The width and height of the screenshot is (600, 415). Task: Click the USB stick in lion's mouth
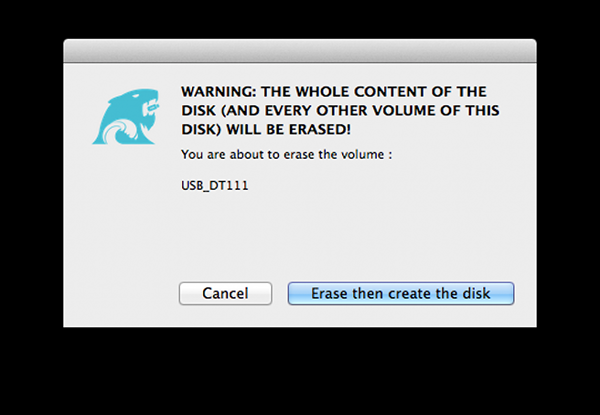coord(152,106)
